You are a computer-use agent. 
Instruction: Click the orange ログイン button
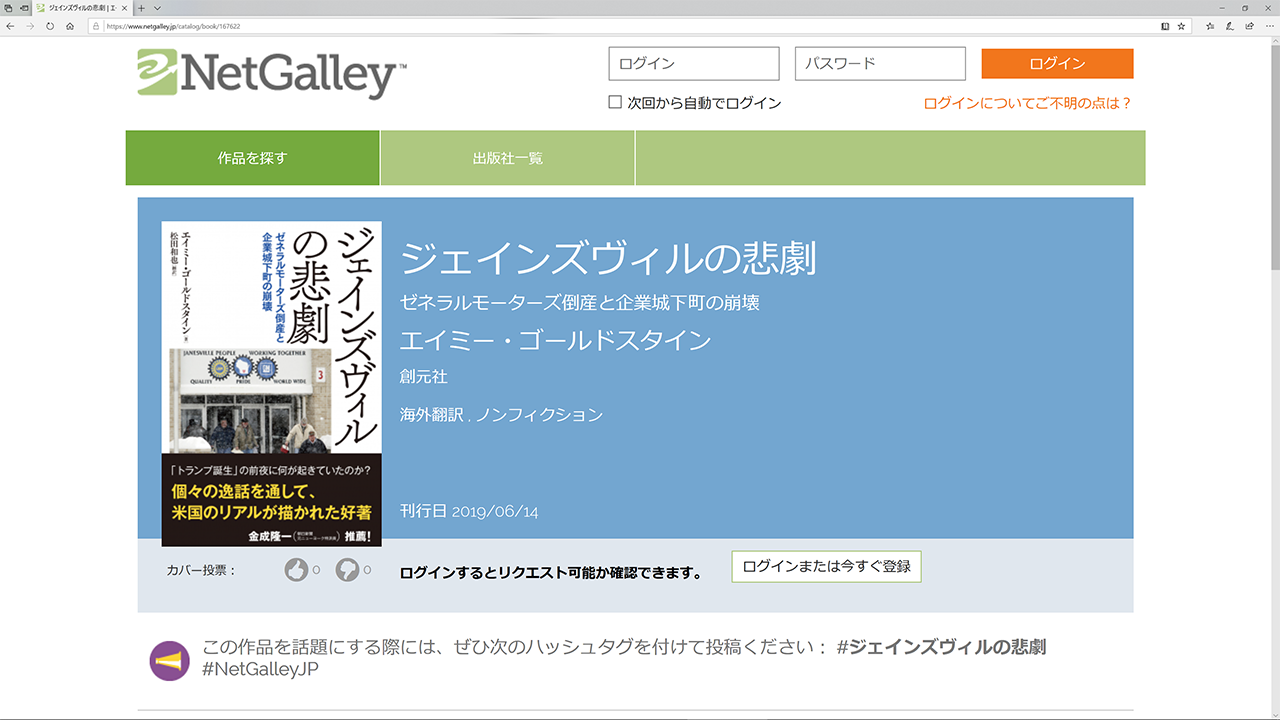pyautogui.click(x=1057, y=63)
